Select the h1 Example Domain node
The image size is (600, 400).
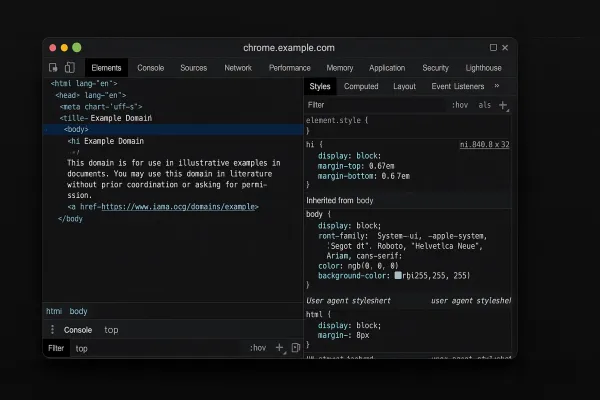tap(106, 141)
